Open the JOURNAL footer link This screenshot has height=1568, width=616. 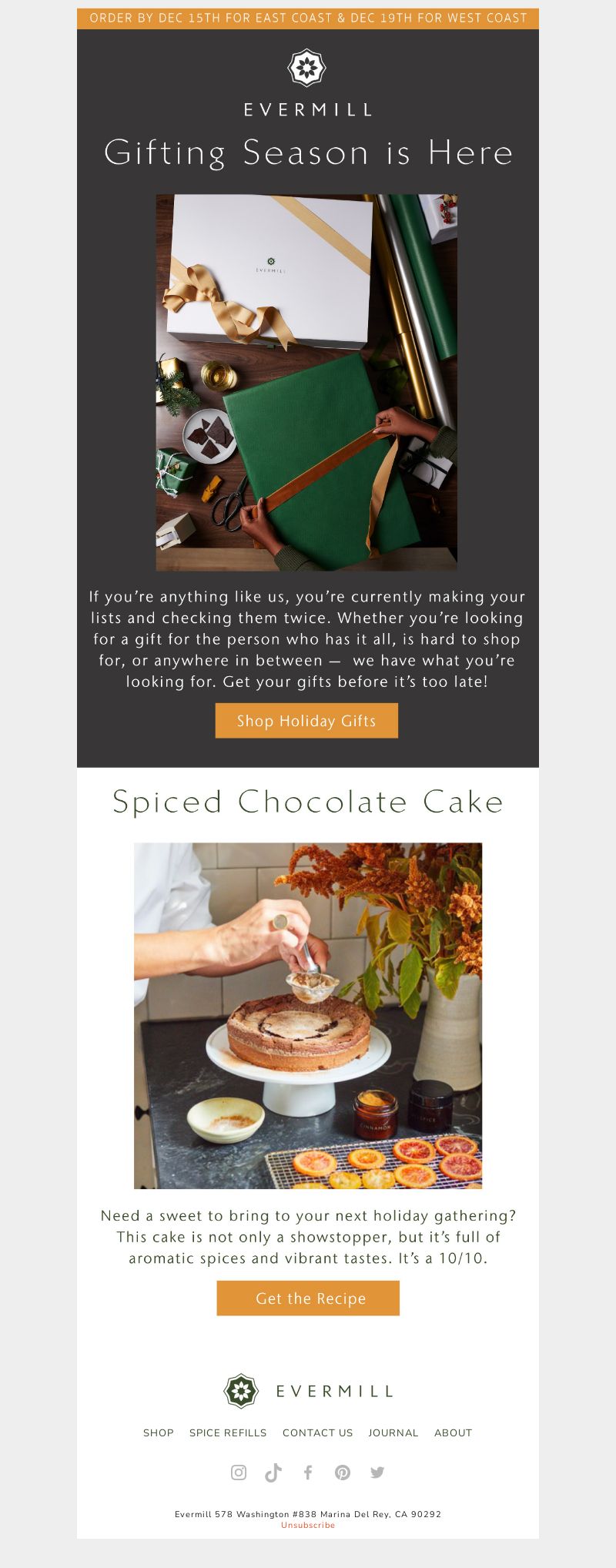(x=393, y=1432)
